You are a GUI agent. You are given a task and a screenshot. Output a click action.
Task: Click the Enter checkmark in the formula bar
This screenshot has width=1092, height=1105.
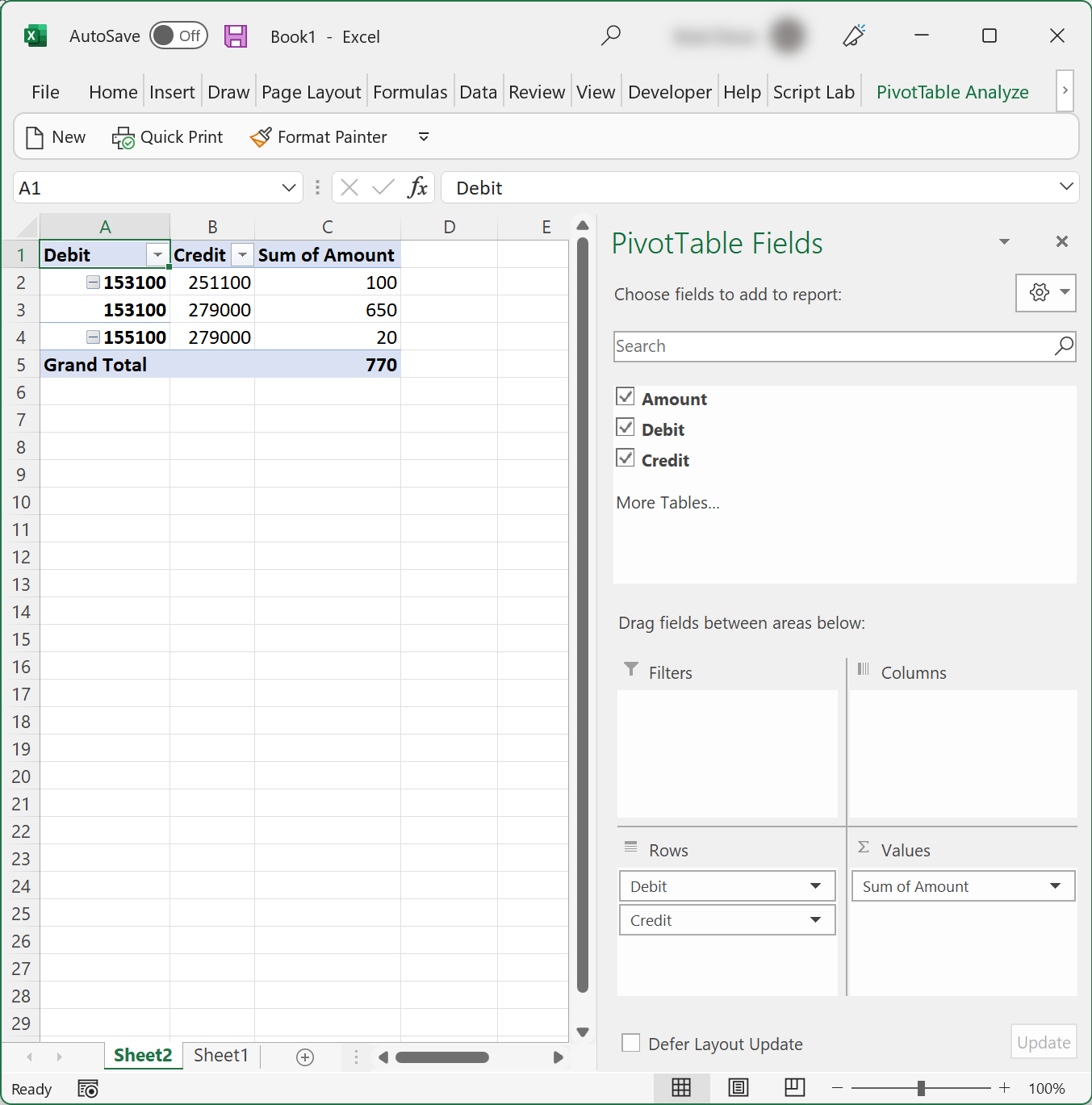click(x=383, y=188)
